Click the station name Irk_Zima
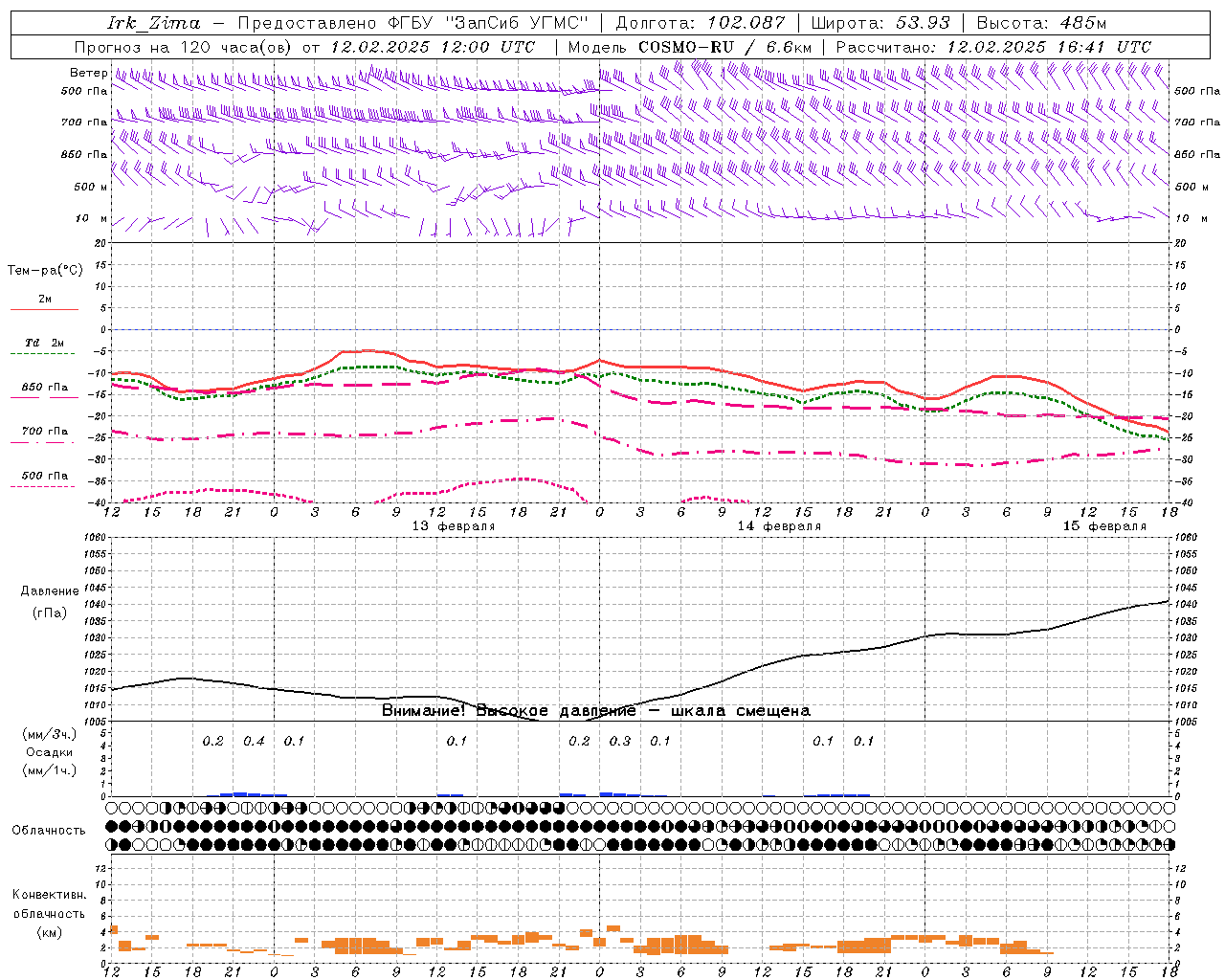Screen dimensions: 1225x980 (154, 23)
